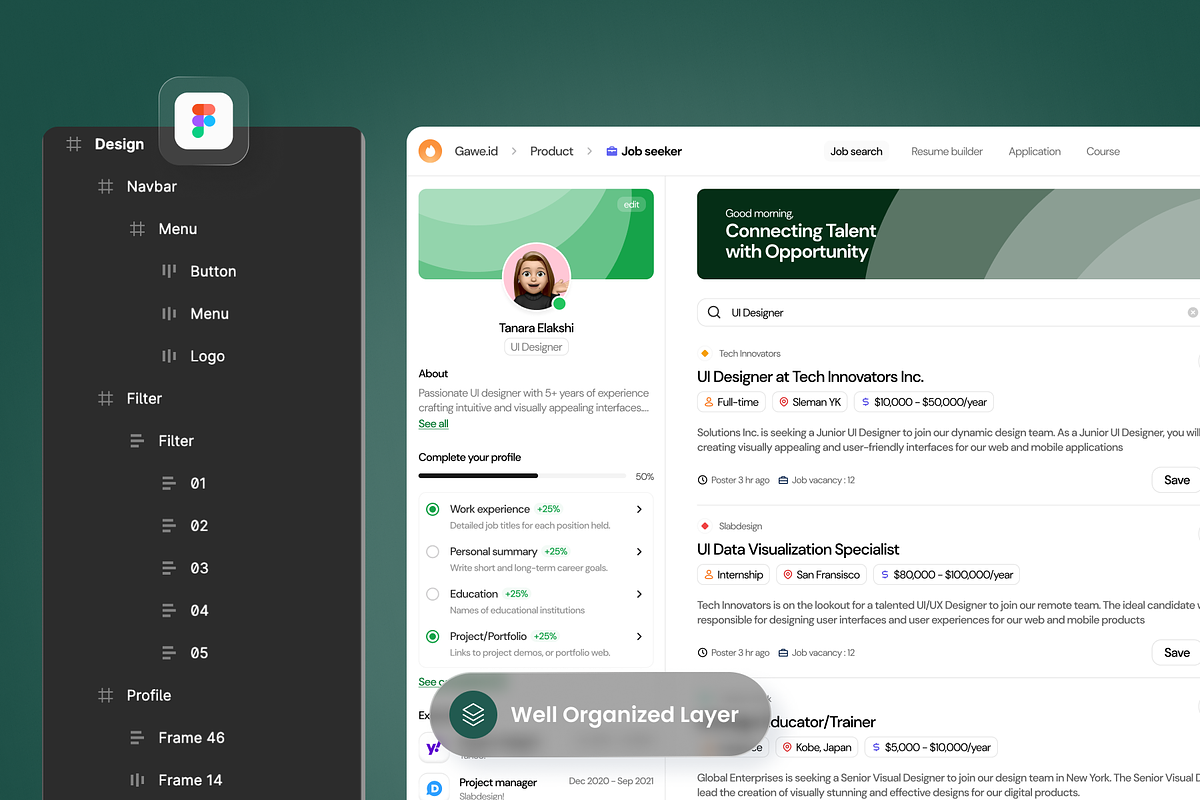Click the location pin icon beside Sleman YK
1200x800 pixels.
coord(786,402)
